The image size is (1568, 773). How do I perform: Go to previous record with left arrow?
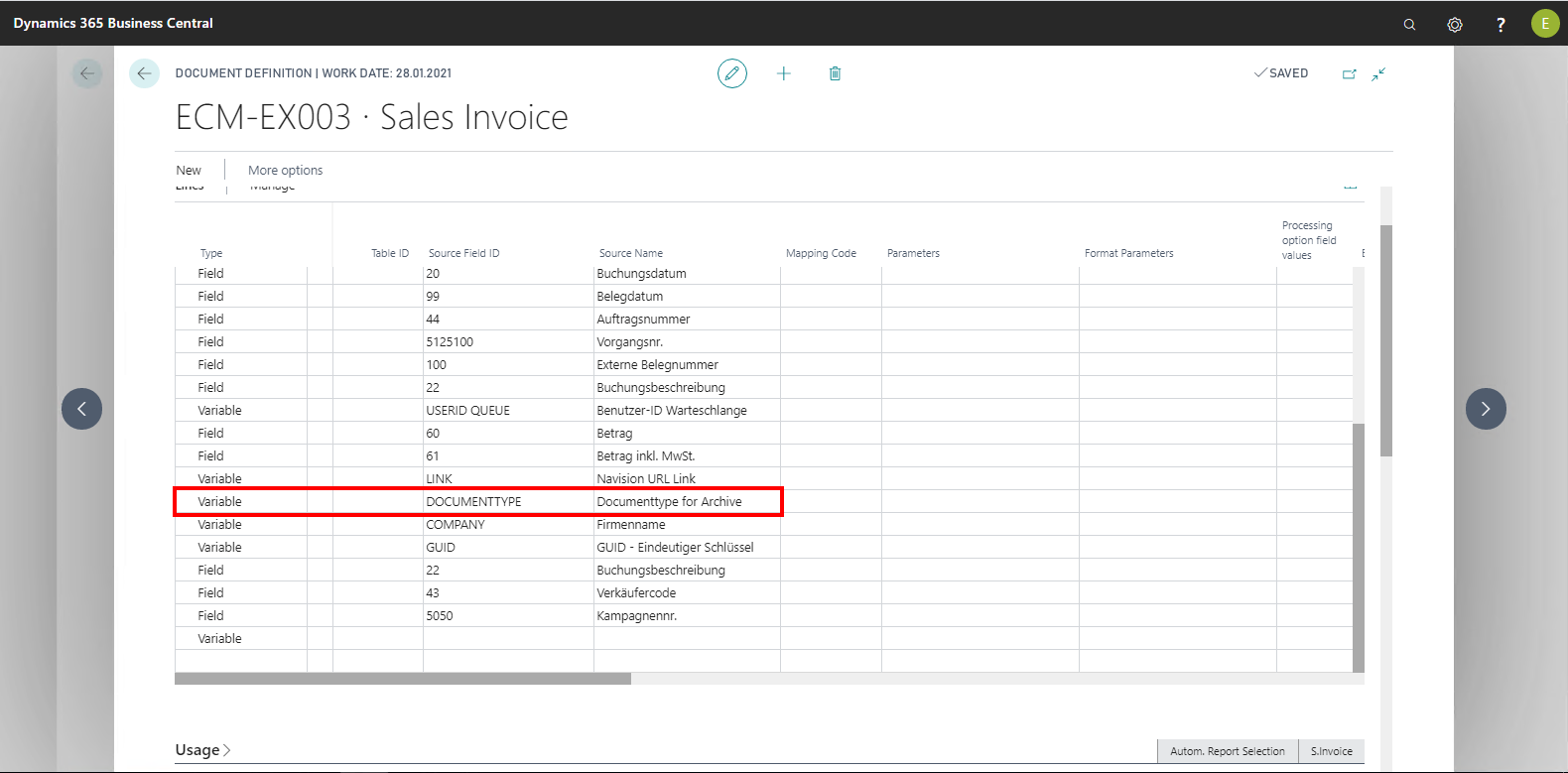point(81,409)
